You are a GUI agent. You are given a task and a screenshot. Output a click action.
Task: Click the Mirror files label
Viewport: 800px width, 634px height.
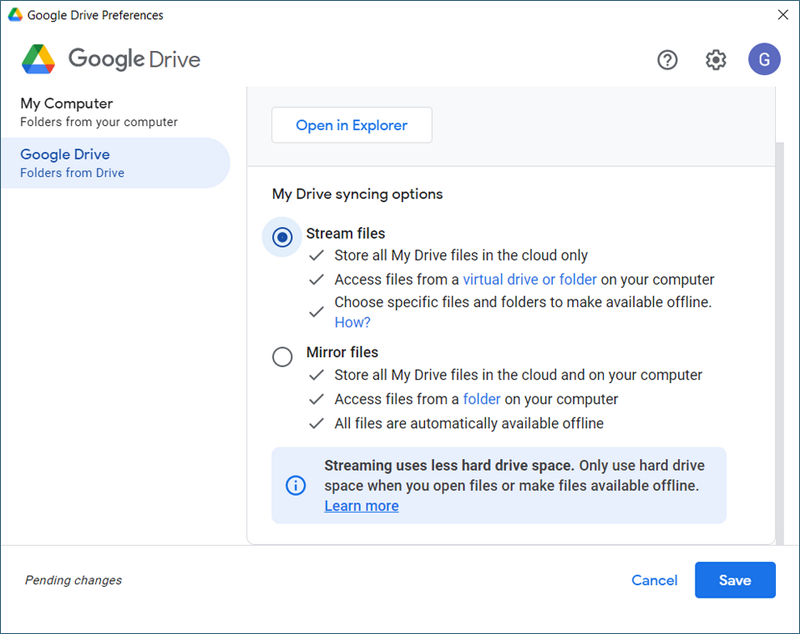point(342,352)
